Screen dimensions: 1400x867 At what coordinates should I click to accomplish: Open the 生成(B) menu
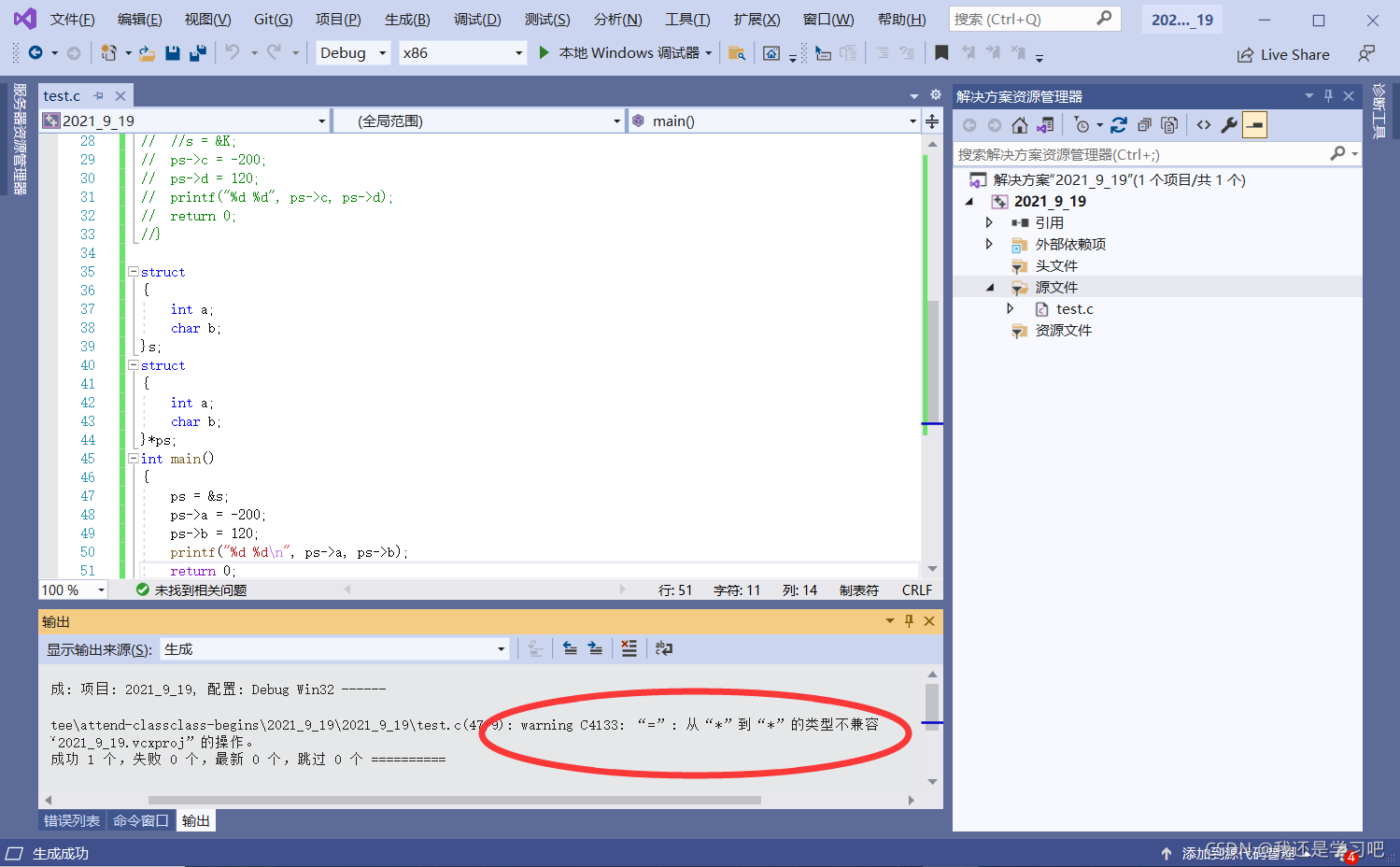pyautogui.click(x=407, y=20)
